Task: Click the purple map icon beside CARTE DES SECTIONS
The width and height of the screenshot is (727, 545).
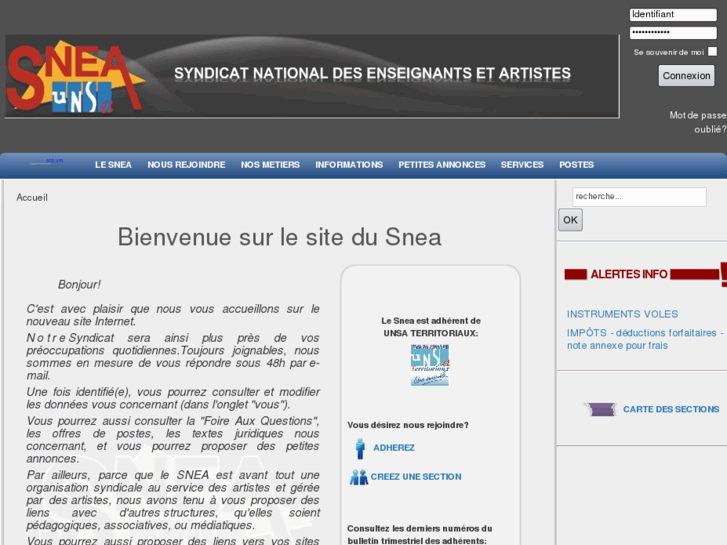Action: tap(600, 410)
